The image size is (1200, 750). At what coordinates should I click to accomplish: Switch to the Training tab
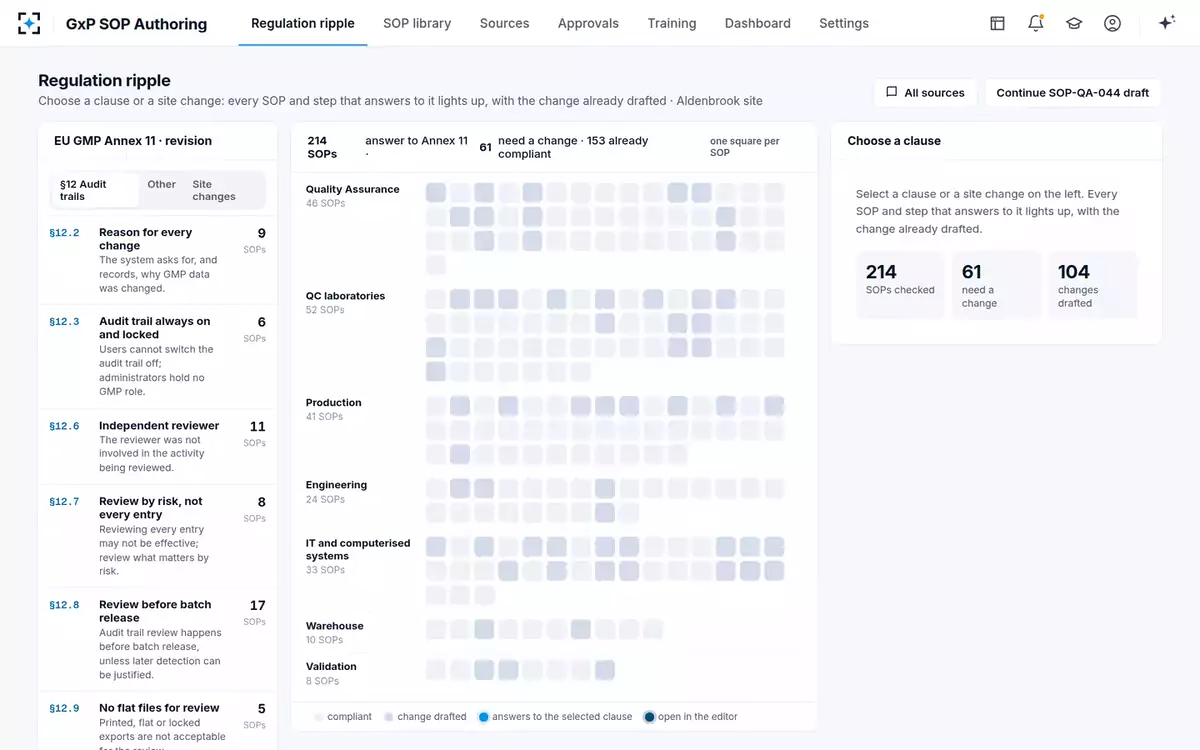pyautogui.click(x=672, y=23)
